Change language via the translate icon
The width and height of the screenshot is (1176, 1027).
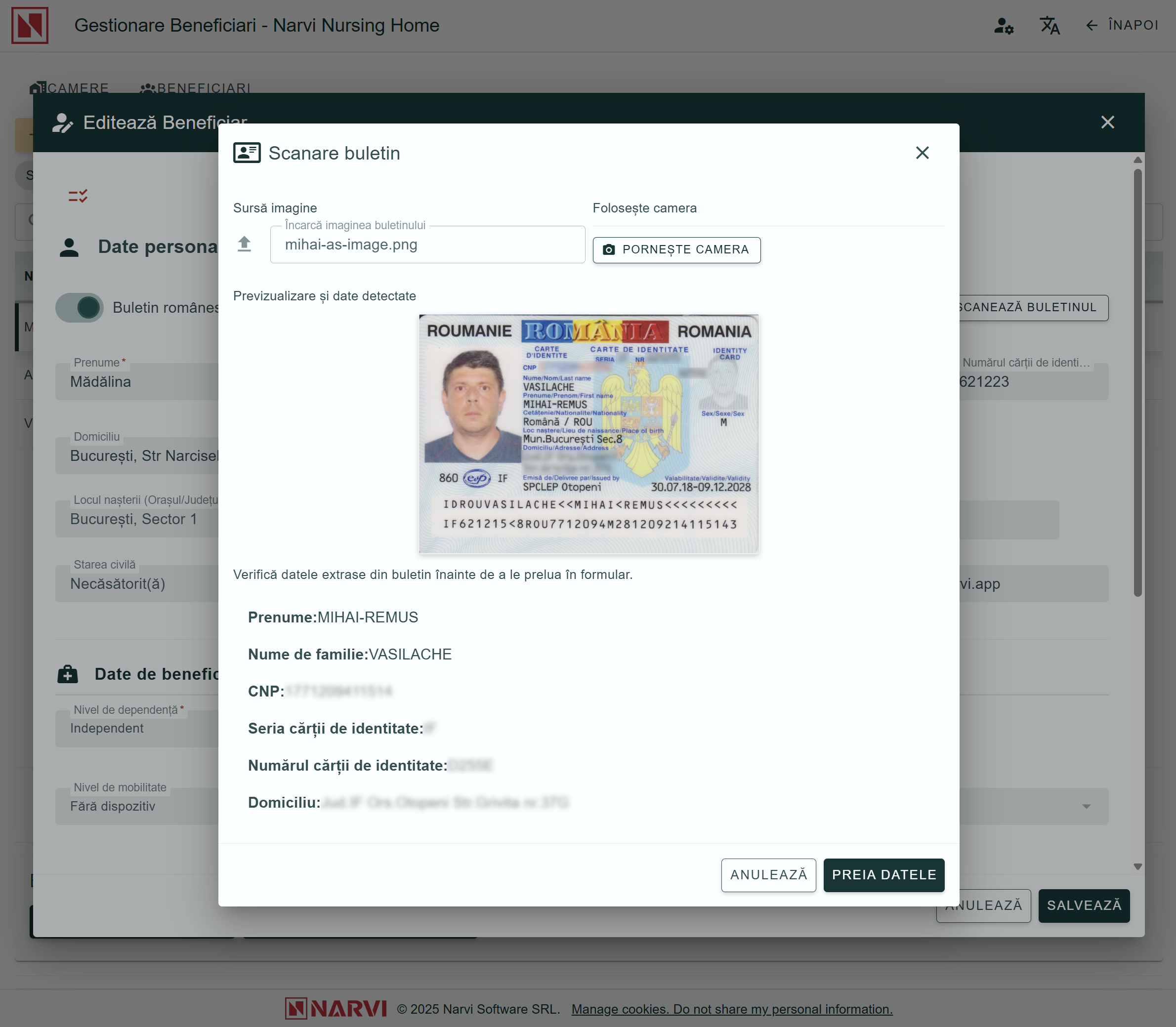1050,26
